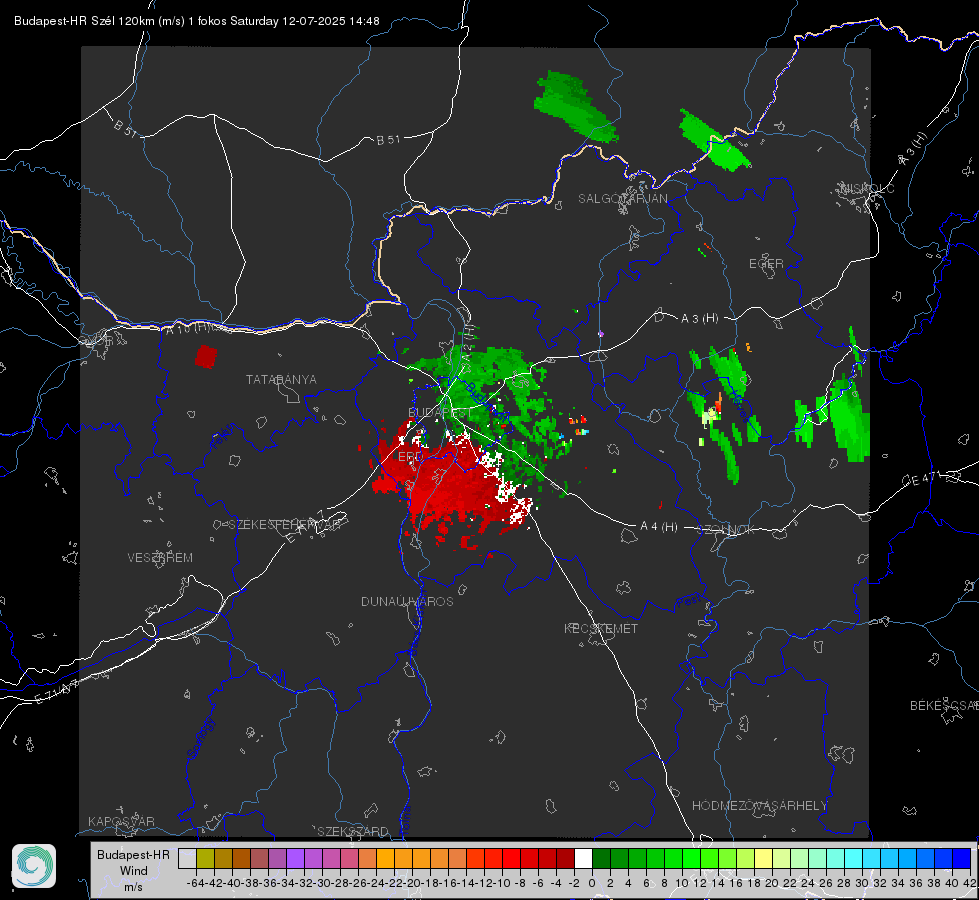Click the '0' value on the legend scale
Screen dimensions: 979x900
pyautogui.click(x=592, y=883)
